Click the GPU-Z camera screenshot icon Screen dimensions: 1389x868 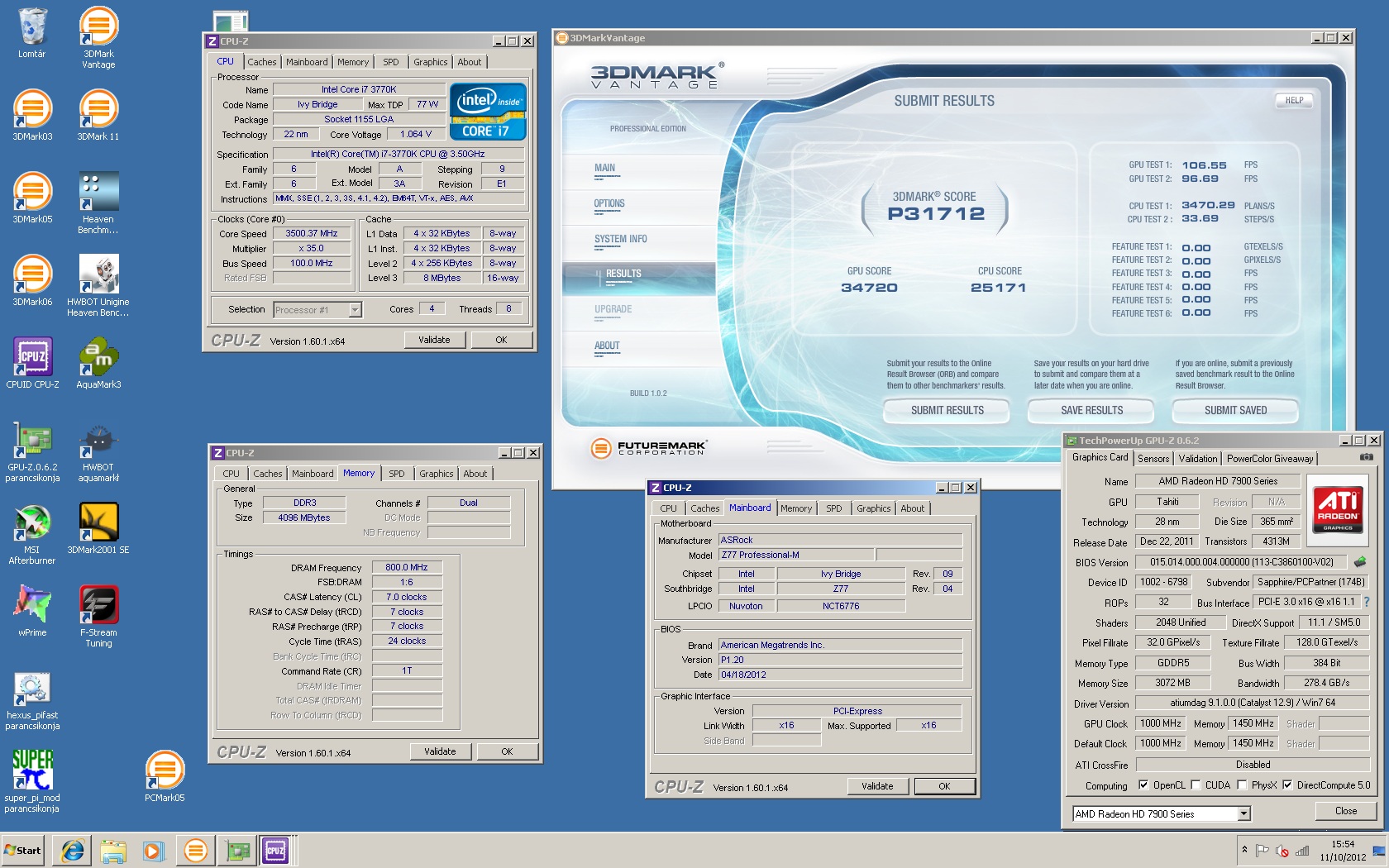(1366, 457)
